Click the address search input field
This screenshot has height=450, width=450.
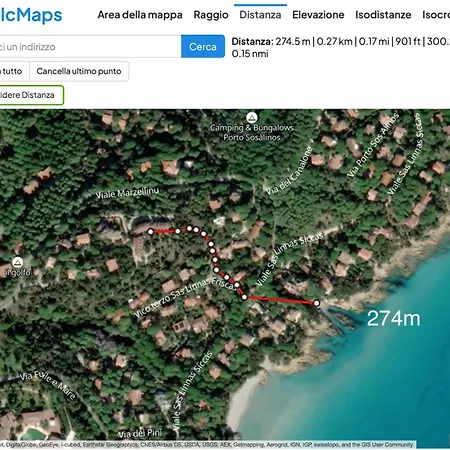click(90, 46)
